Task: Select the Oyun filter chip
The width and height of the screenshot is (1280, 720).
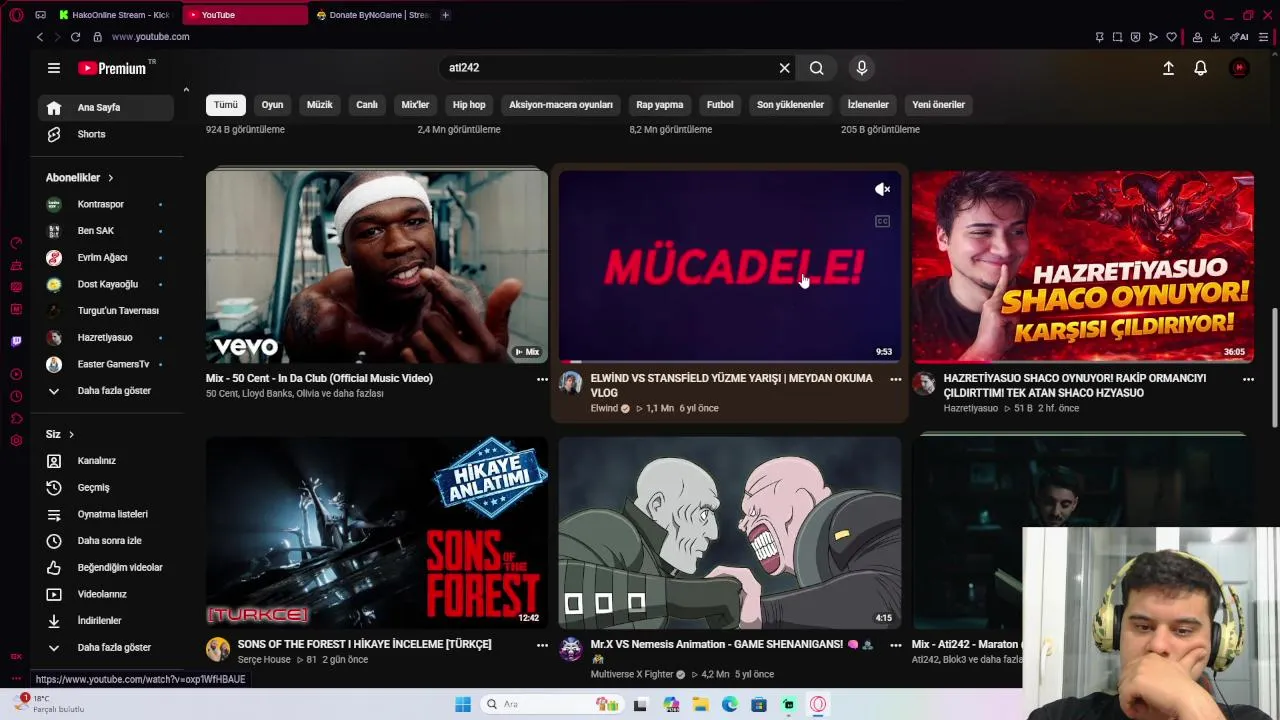Action: tap(272, 104)
